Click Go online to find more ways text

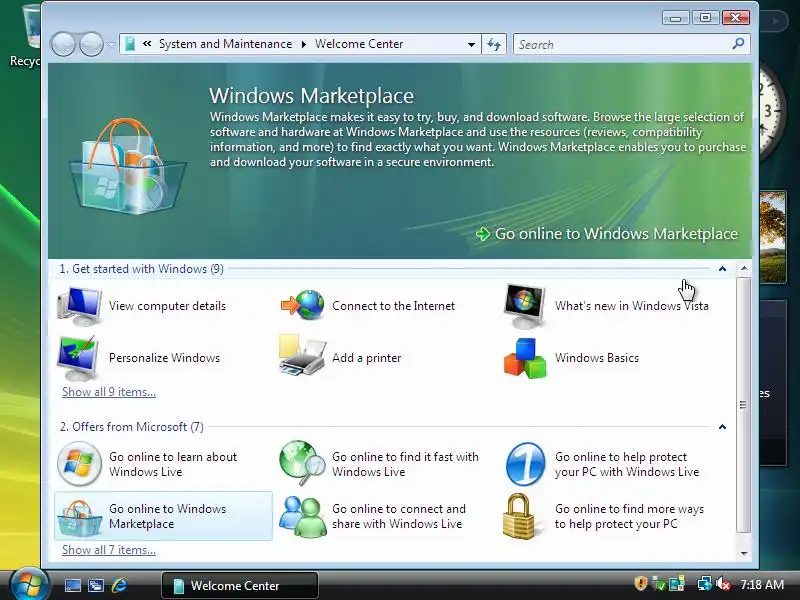pyautogui.click(x=629, y=516)
